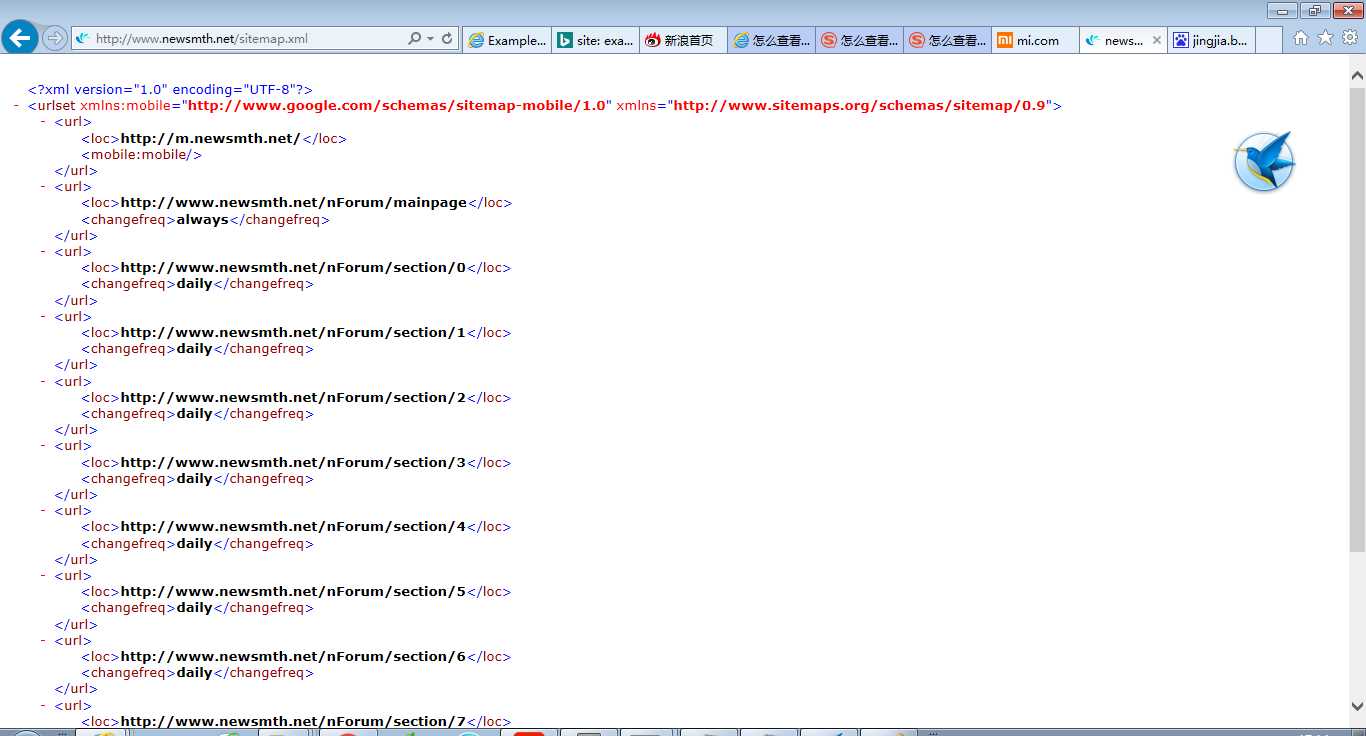The image size is (1366, 736).
Task: Collapse the url node for section/6
Action: click(x=43, y=640)
